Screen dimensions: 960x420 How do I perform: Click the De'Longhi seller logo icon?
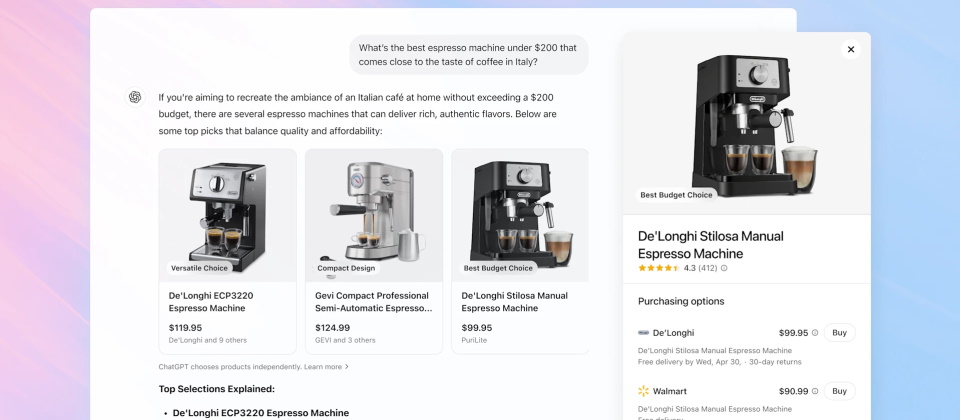[x=643, y=333]
